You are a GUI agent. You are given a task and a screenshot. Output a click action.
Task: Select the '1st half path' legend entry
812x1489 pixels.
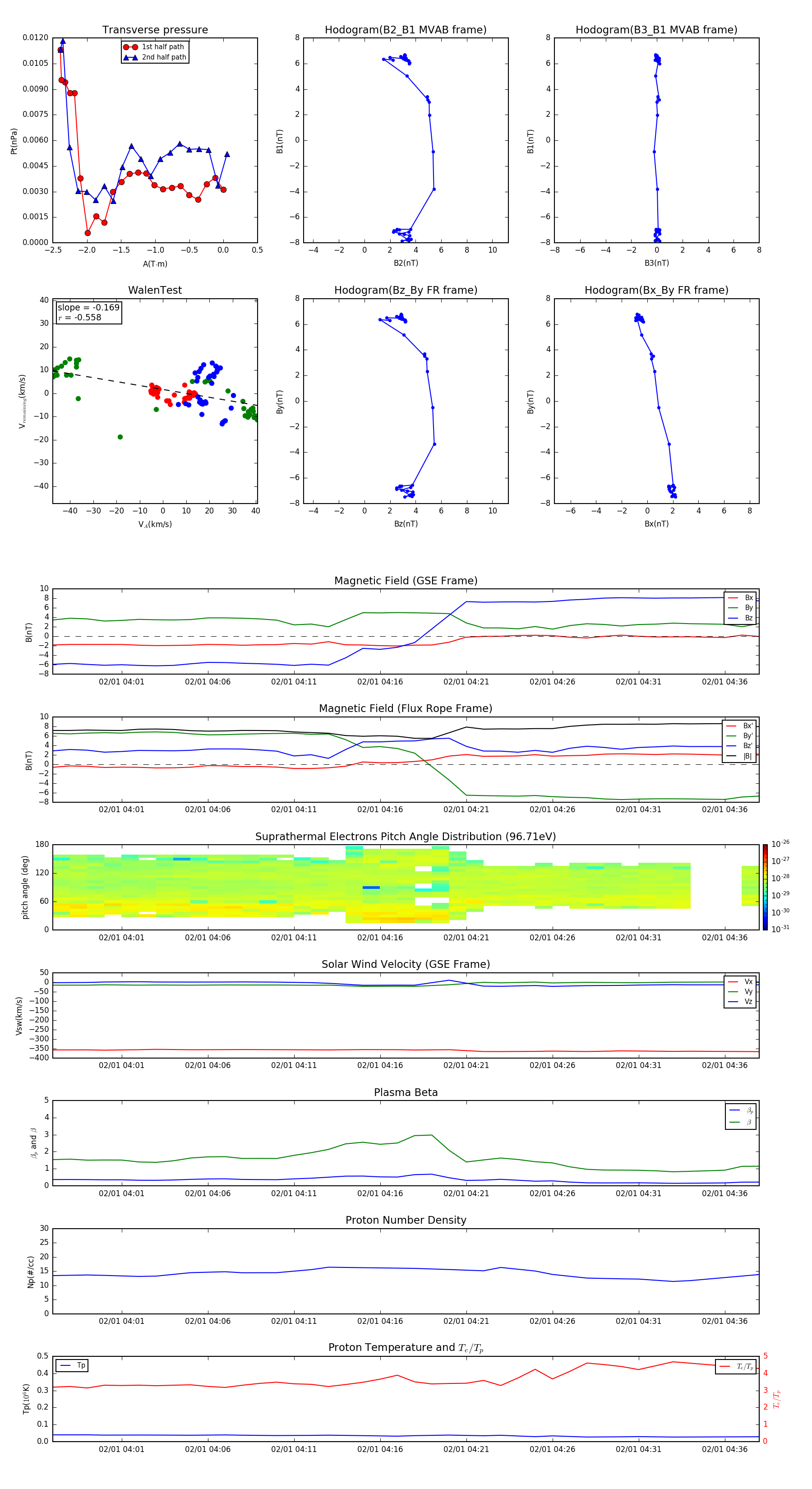[x=154, y=47]
